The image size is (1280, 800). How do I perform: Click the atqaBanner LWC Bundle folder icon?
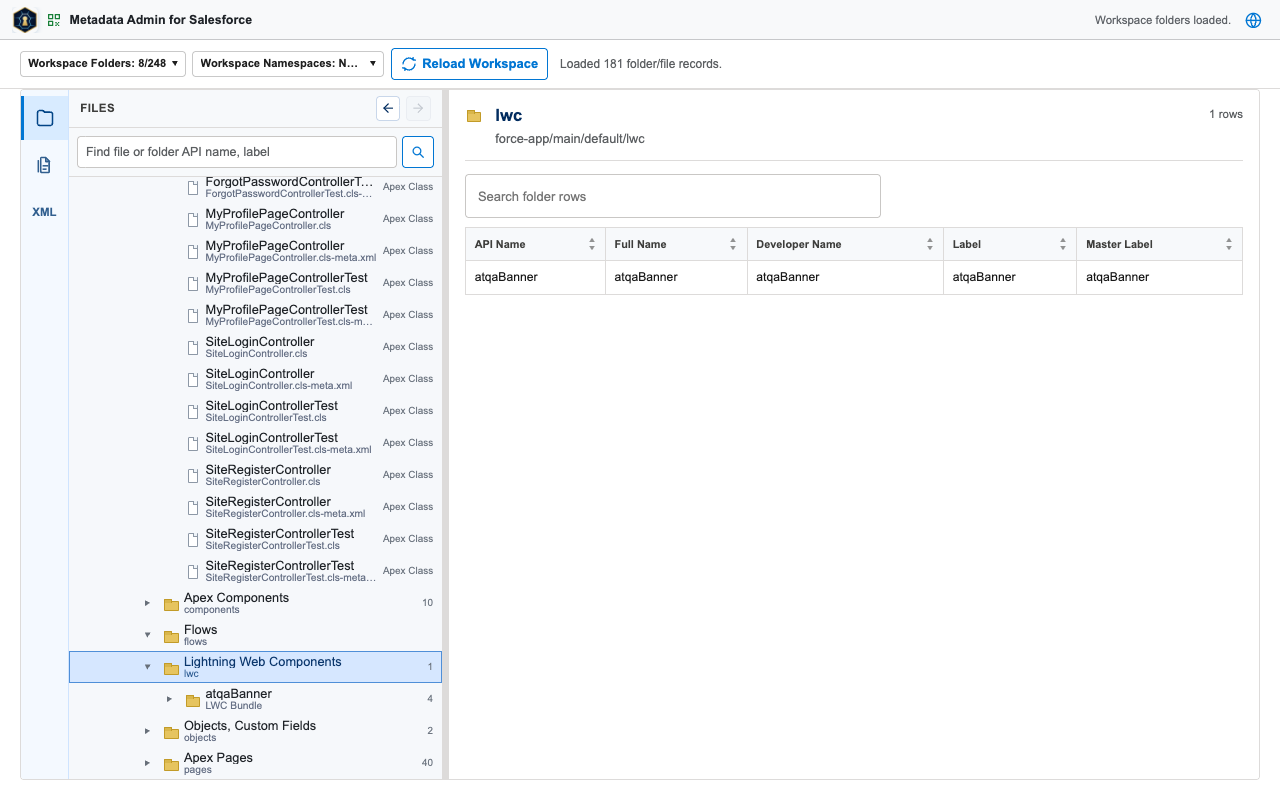point(193,701)
